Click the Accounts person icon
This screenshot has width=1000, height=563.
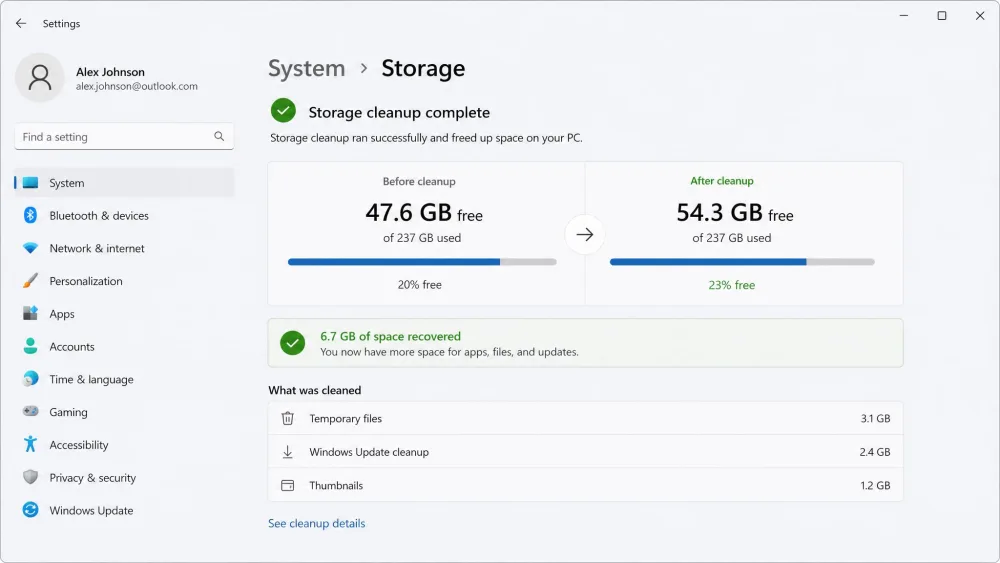click(30, 346)
